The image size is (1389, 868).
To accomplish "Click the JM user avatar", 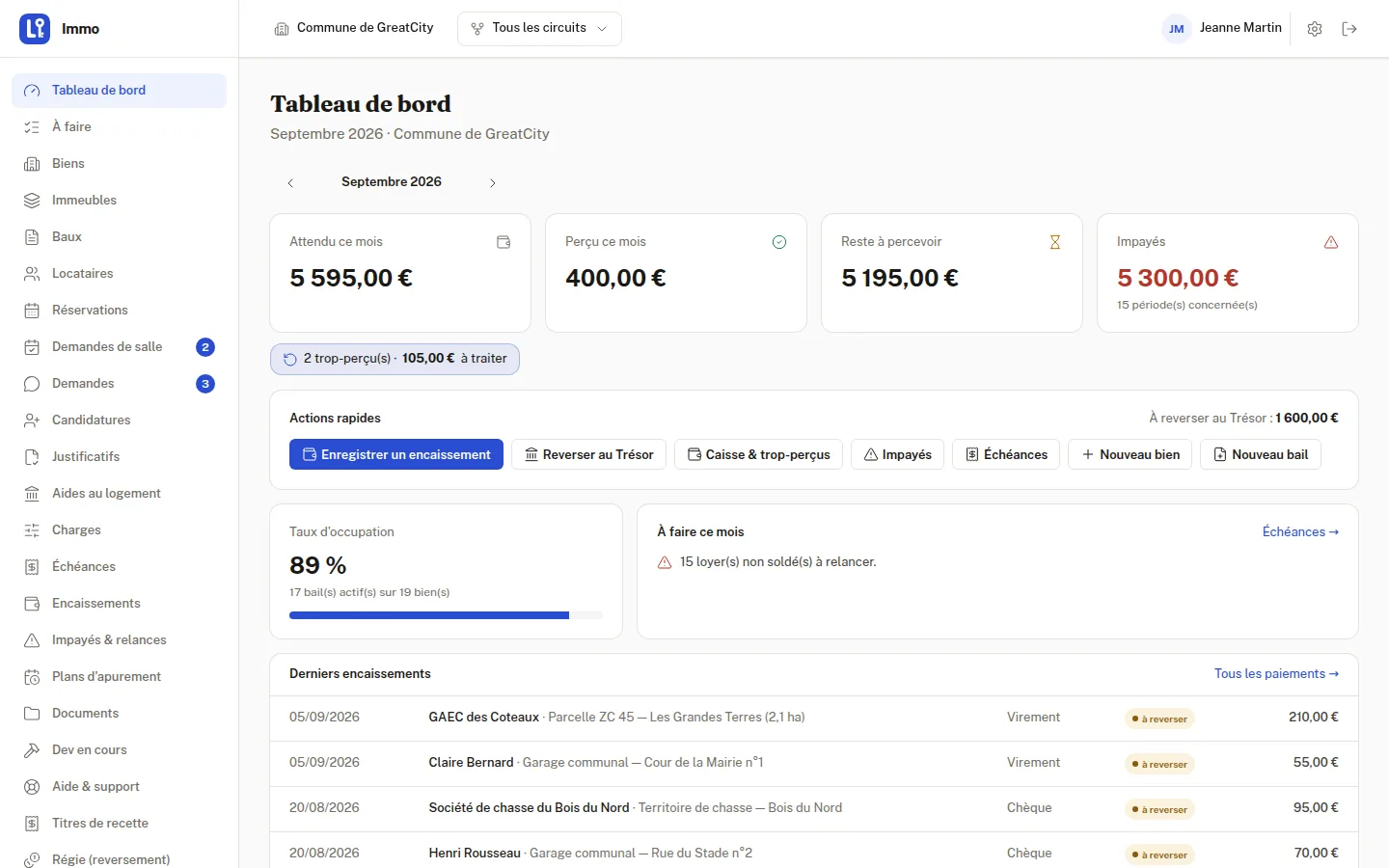I will tap(1177, 29).
